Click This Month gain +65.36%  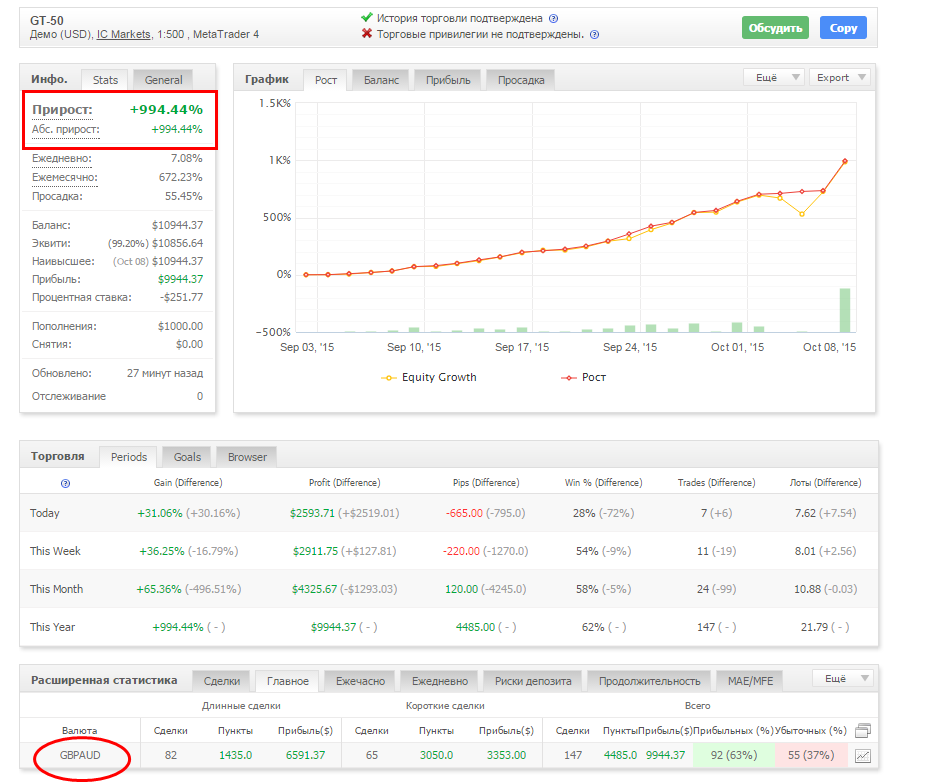click(x=159, y=589)
